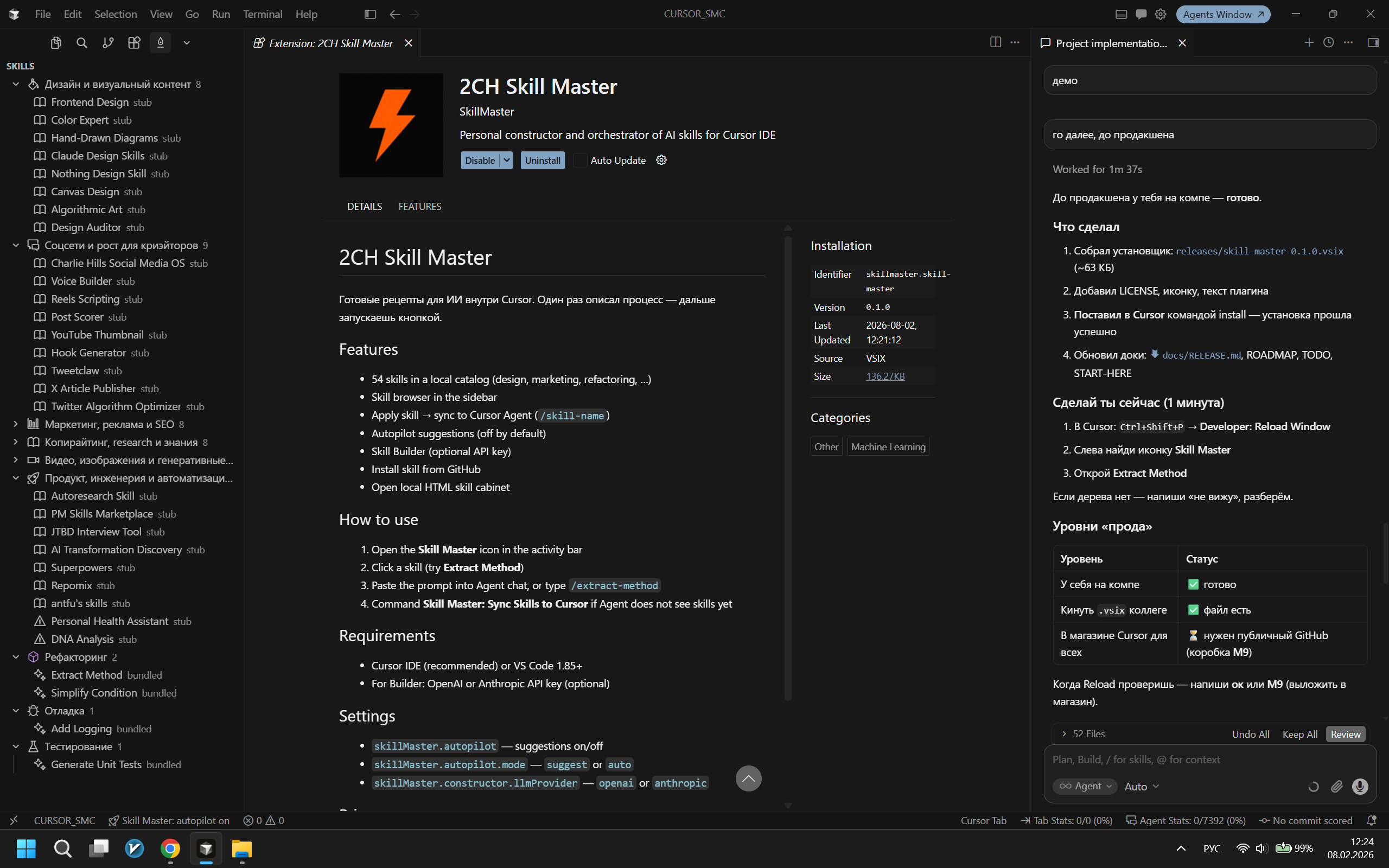Open the Auto model dropdown
Screen dimensions: 1389x868
point(1141,787)
